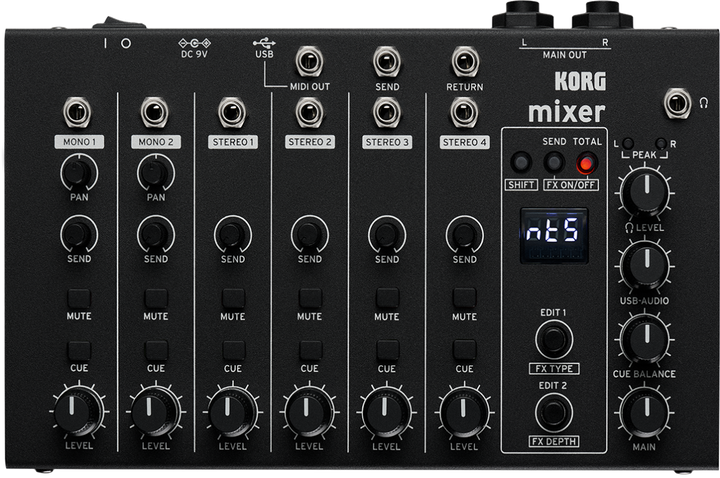
Task: Click the MONO 2 SEND knob
Action: click(x=156, y=234)
